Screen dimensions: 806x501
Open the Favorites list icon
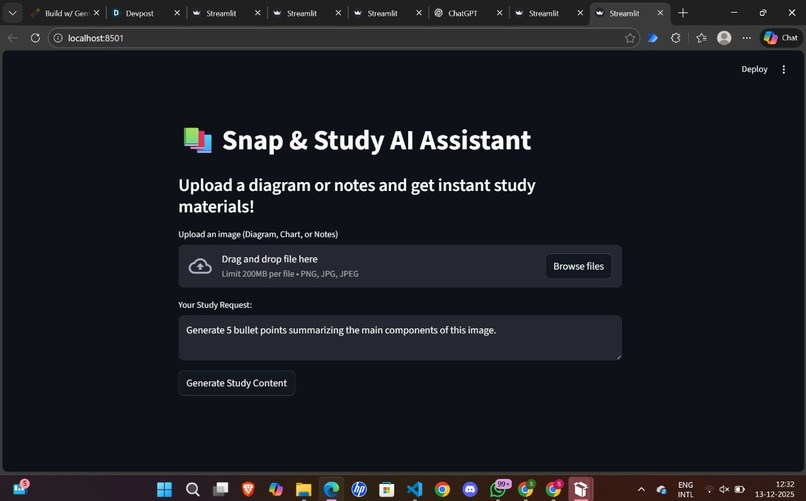tap(701, 38)
